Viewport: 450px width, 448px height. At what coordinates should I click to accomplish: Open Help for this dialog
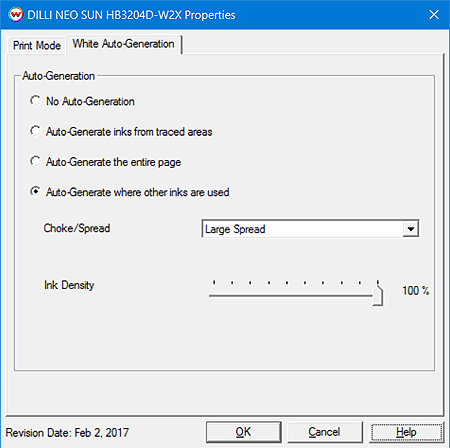[x=406, y=432]
